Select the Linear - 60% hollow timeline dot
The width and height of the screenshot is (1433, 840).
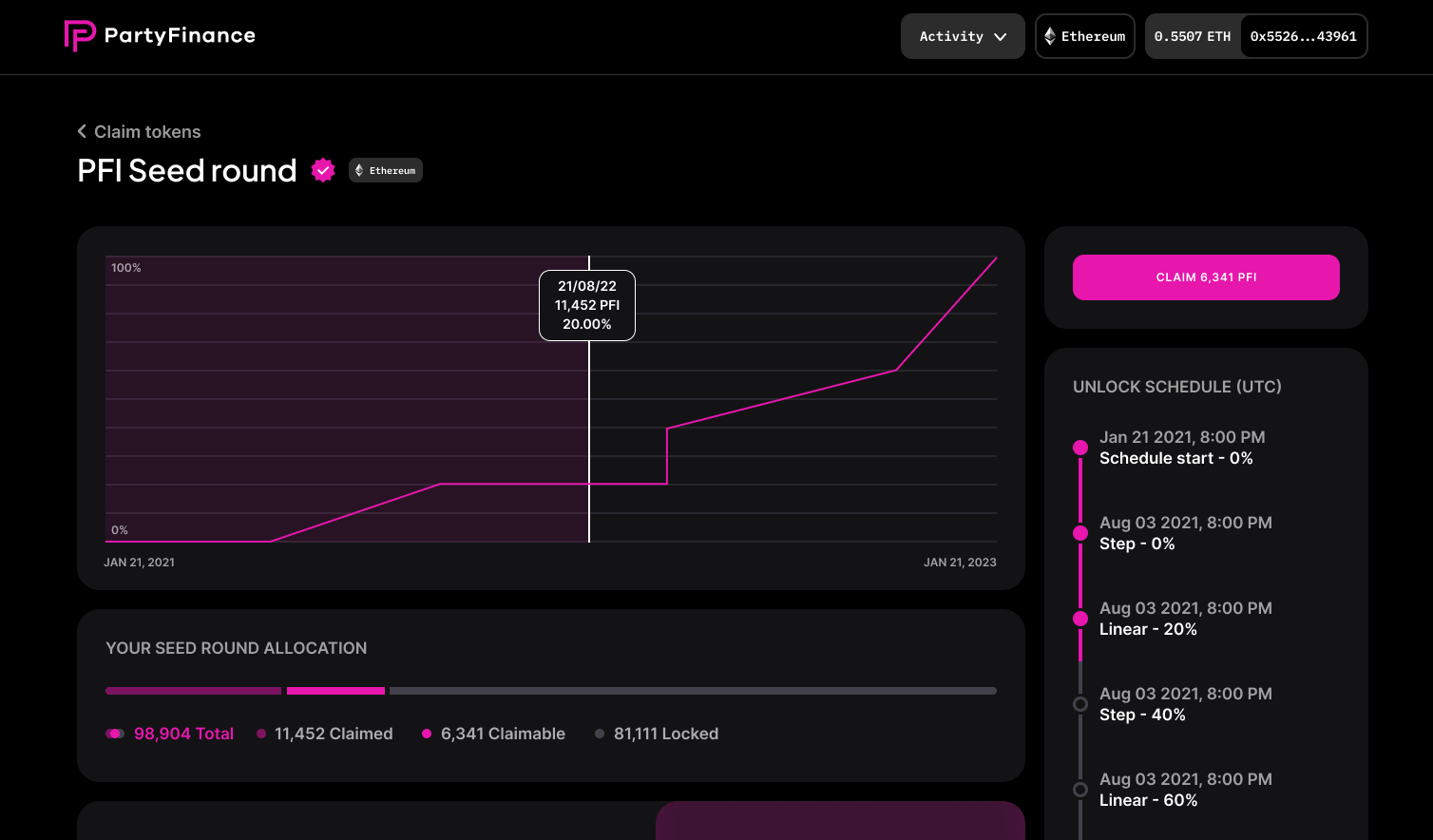[1080, 790]
